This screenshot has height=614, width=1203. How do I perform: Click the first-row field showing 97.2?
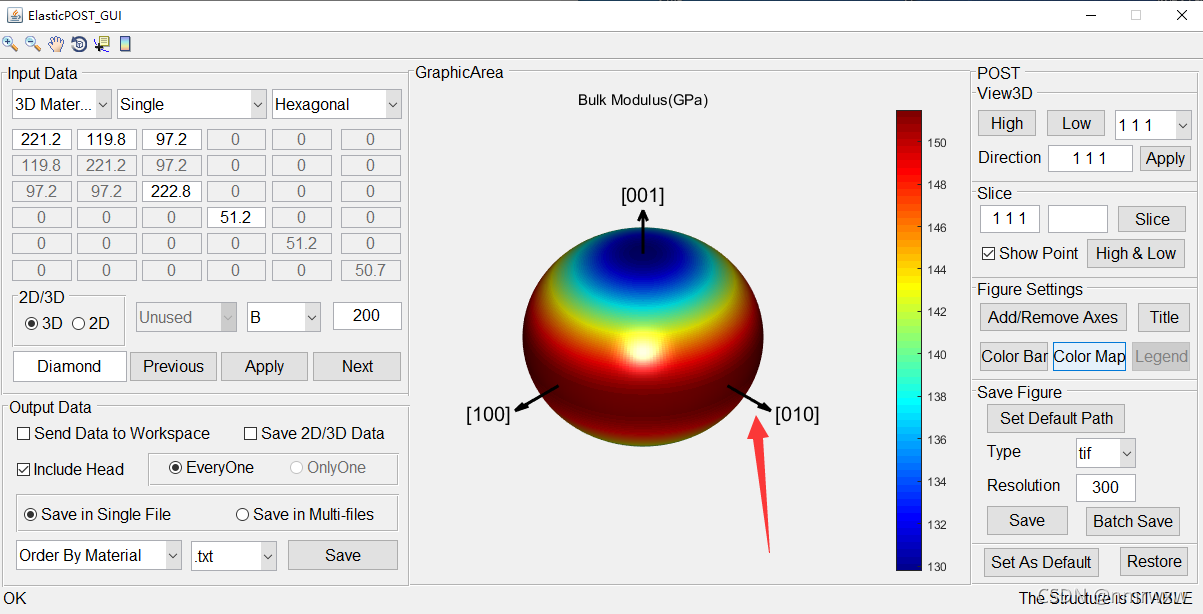point(171,140)
